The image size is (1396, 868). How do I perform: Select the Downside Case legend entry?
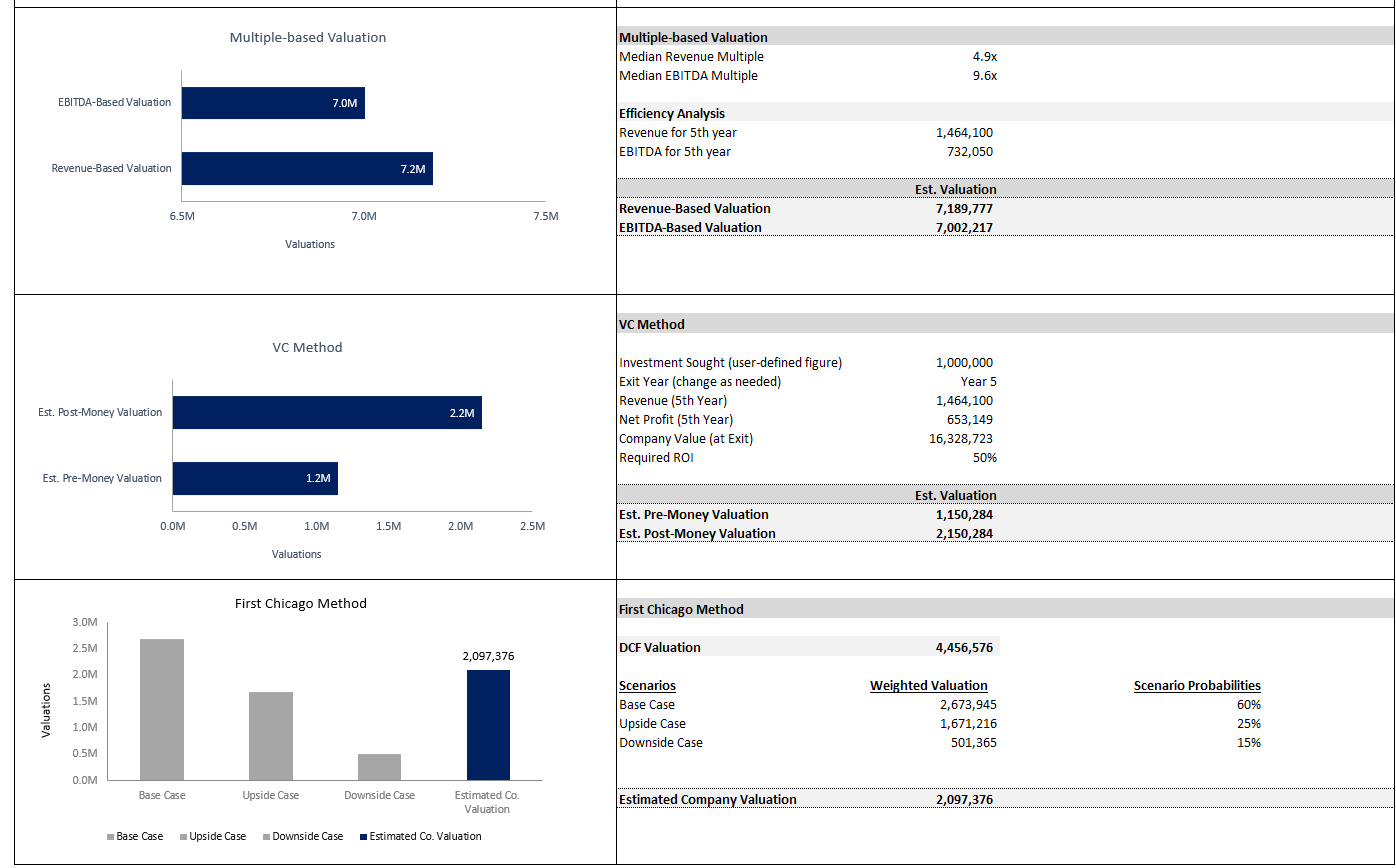click(307, 836)
